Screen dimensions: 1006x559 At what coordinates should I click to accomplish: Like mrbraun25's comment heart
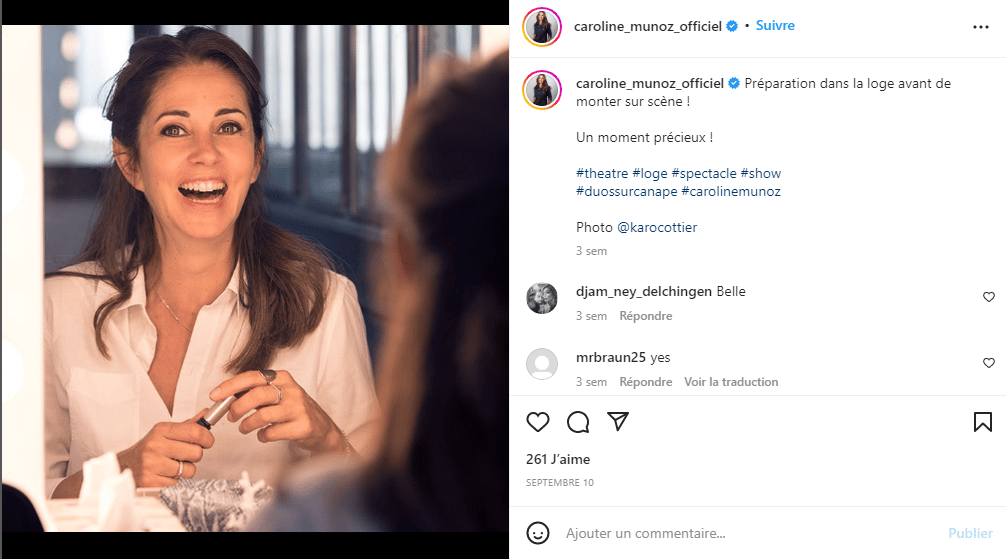pos(989,363)
